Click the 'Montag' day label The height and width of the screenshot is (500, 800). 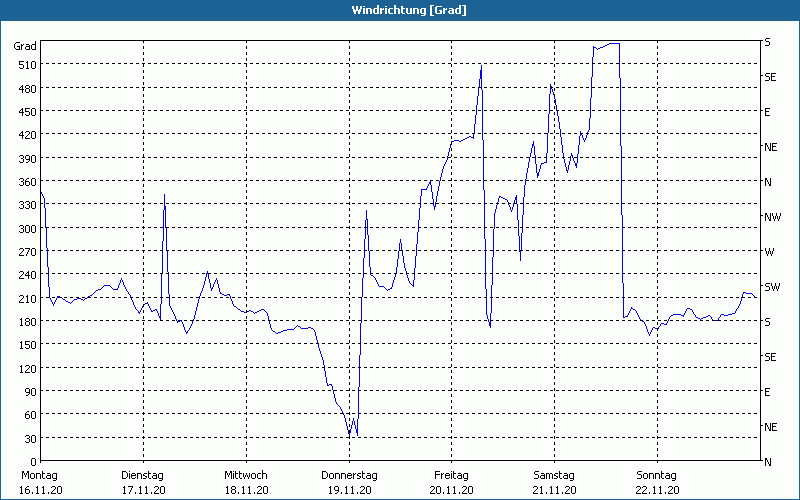click(x=39, y=476)
